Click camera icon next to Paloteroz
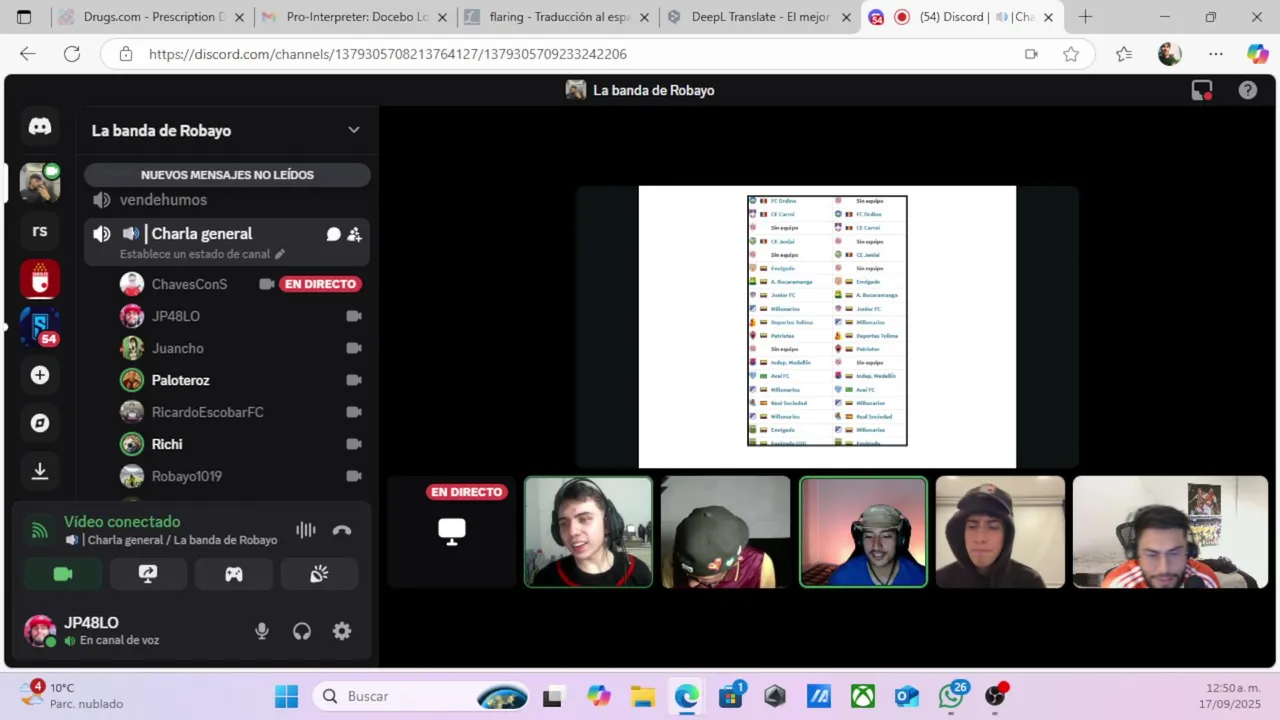 tap(353, 380)
